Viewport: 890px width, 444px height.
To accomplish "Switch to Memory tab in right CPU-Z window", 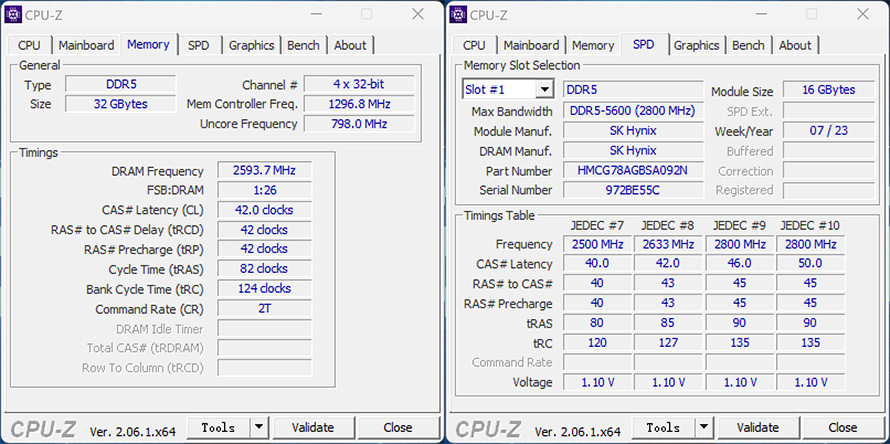I will (x=593, y=45).
